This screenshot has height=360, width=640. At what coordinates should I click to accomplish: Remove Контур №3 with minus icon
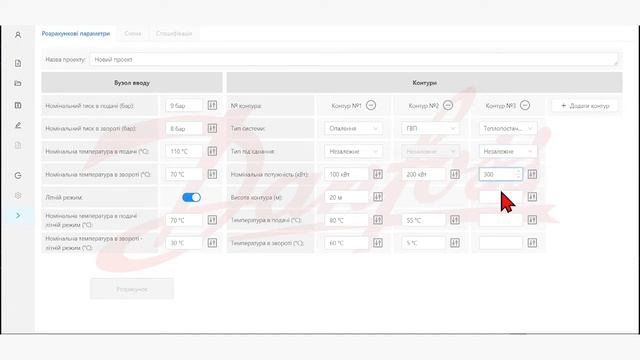point(525,105)
